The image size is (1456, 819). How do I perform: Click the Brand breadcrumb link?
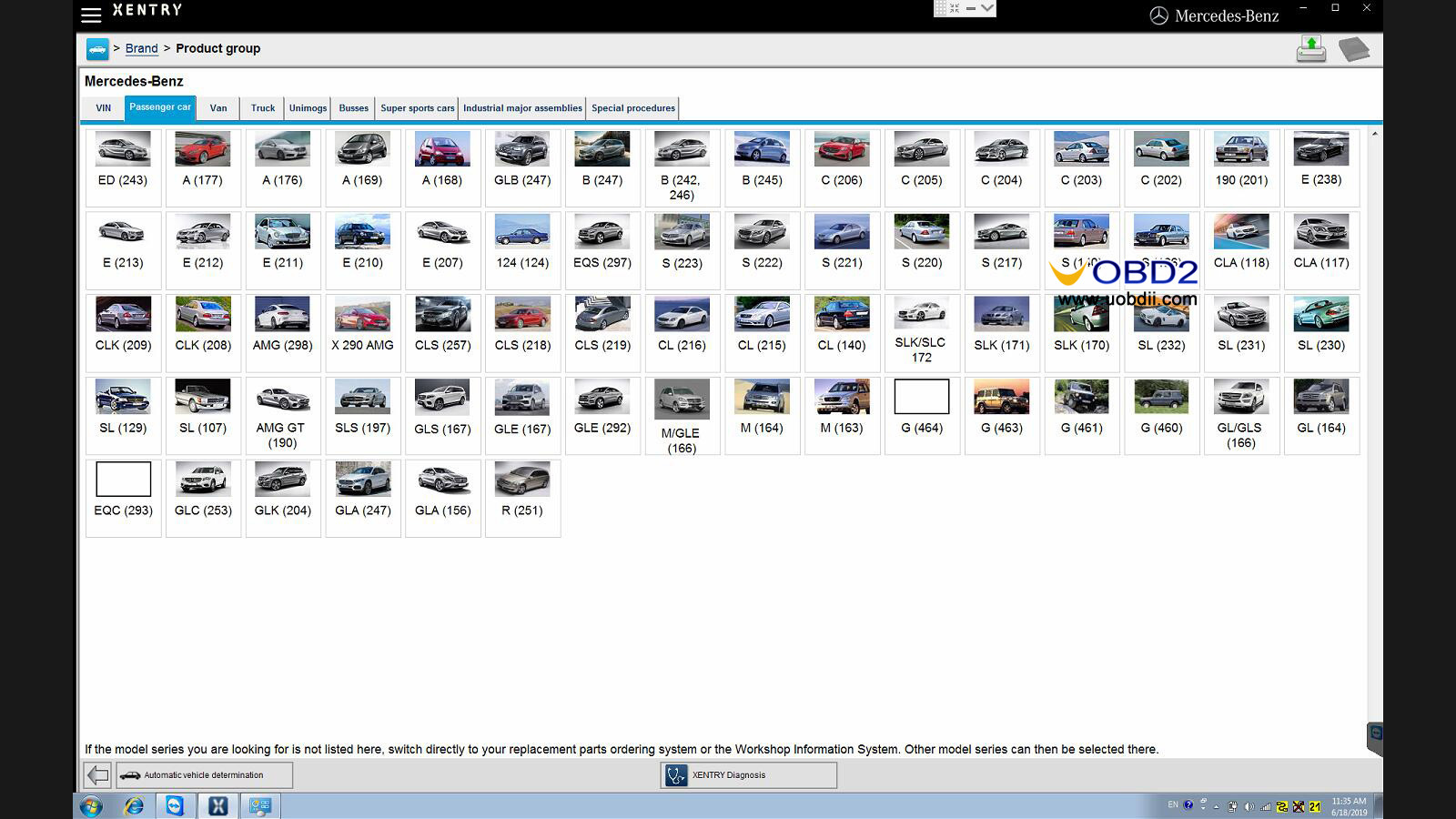tap(141, 48)
